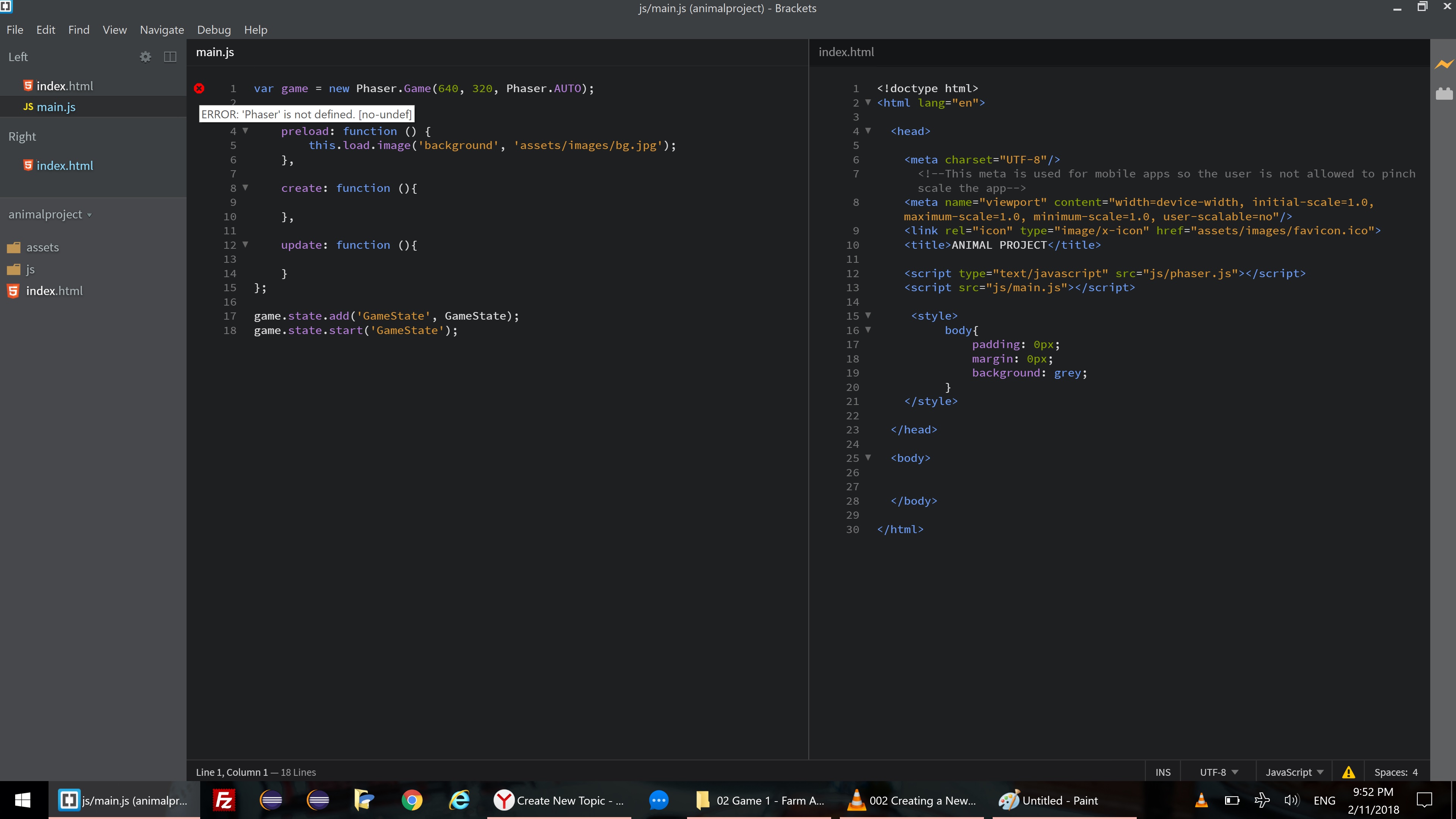Click line number 30 in index.html gutter
This screenshot has height=819, width=1456.
coord(852,529)
